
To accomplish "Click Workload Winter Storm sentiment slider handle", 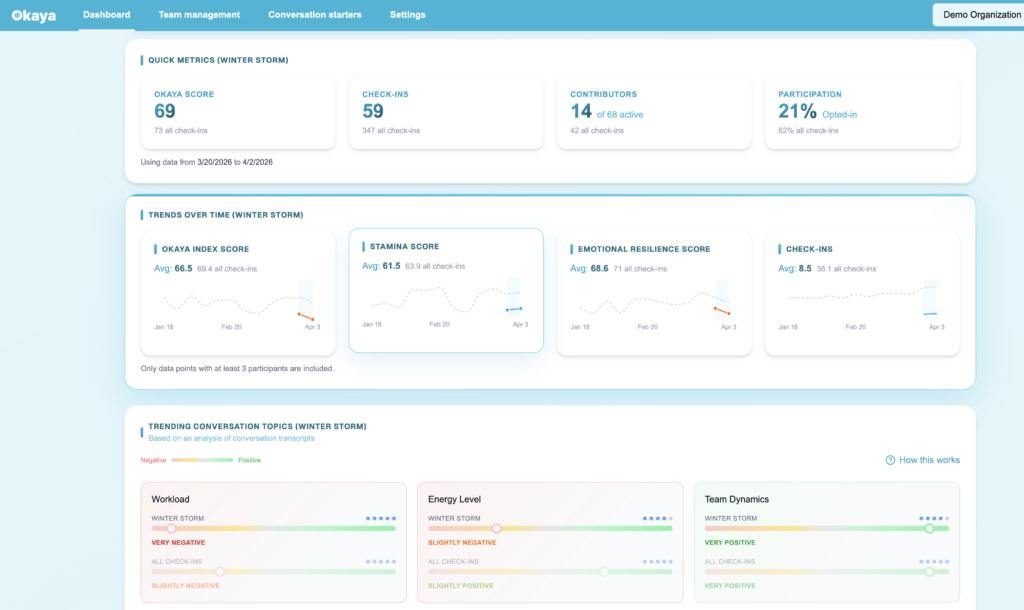I will pyautogui.click(x=171, y=528).
